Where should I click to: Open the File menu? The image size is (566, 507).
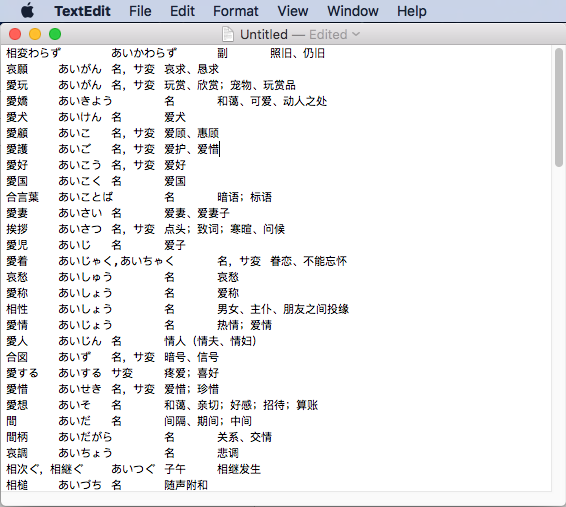tap(140, 11)
